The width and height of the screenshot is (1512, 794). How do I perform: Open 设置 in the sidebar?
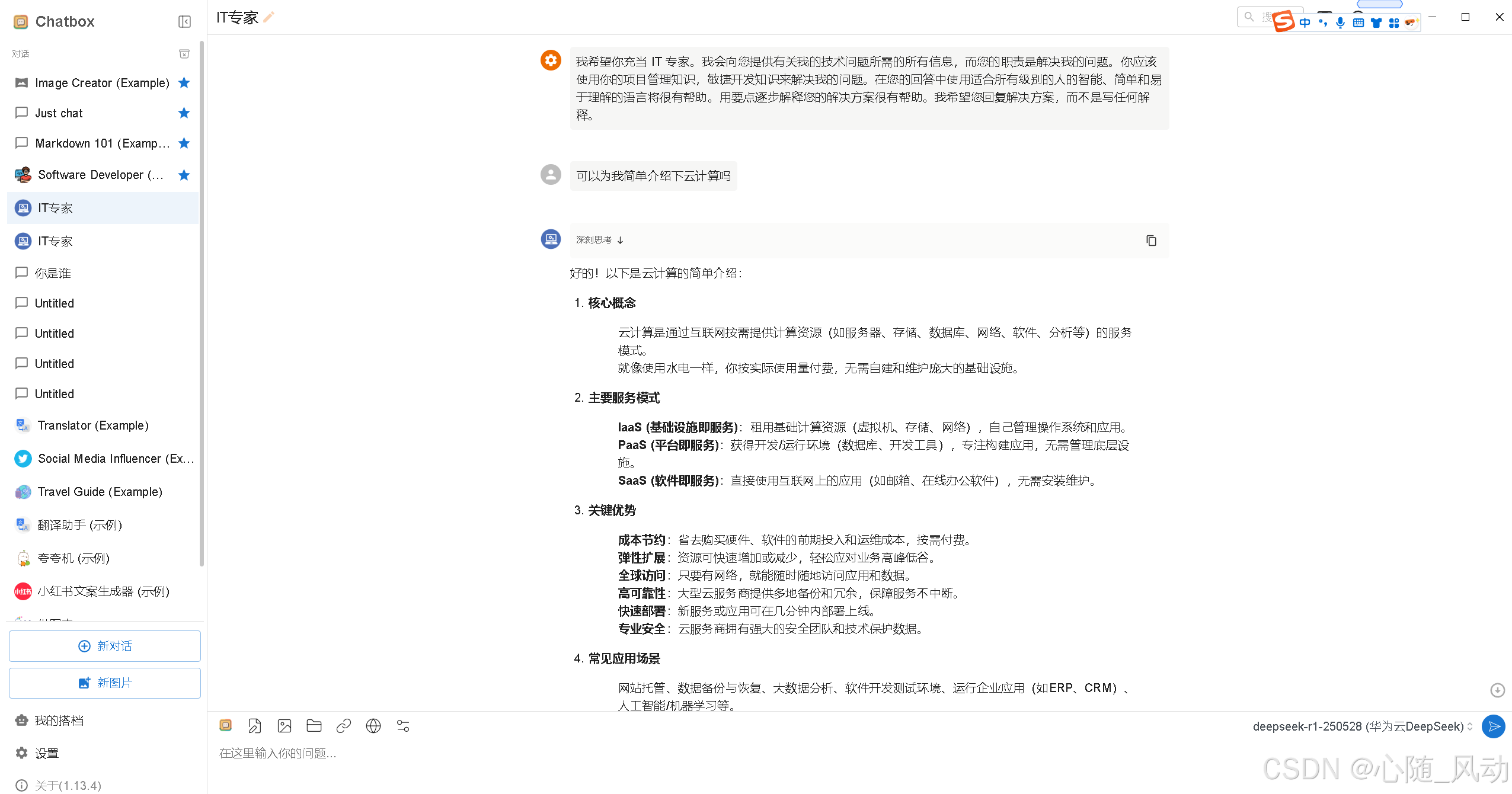click(x=46, y=753)
